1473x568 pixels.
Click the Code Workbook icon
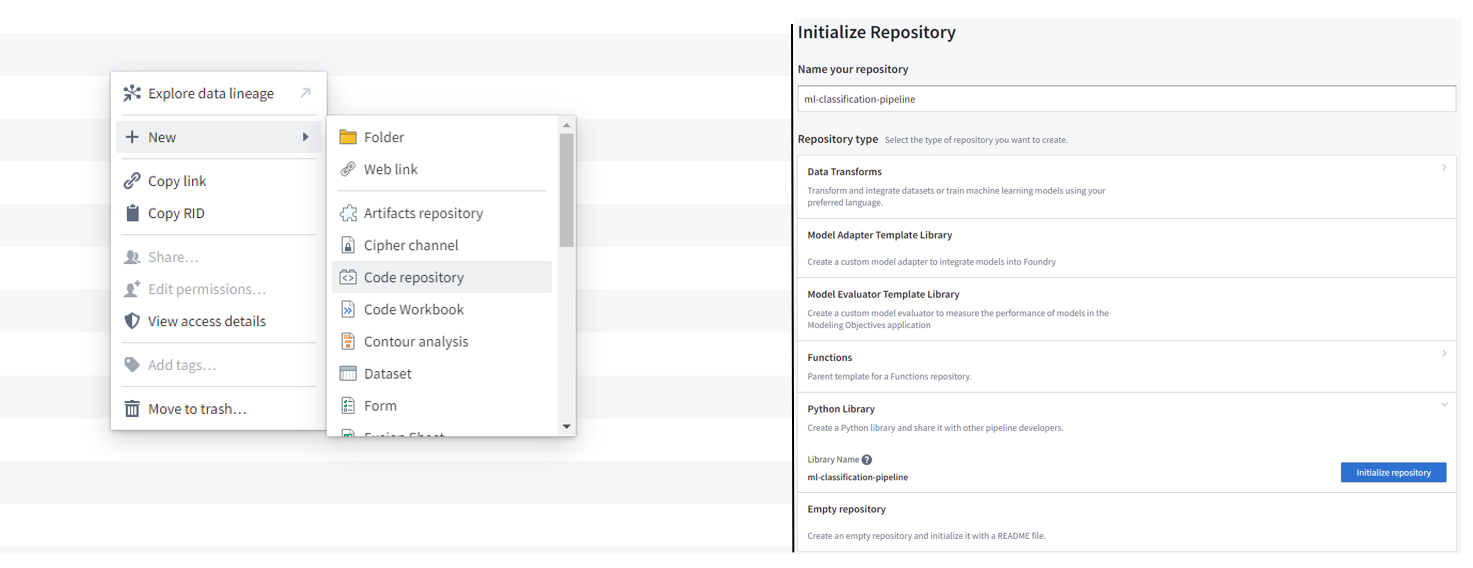click(x=348, y=309)
